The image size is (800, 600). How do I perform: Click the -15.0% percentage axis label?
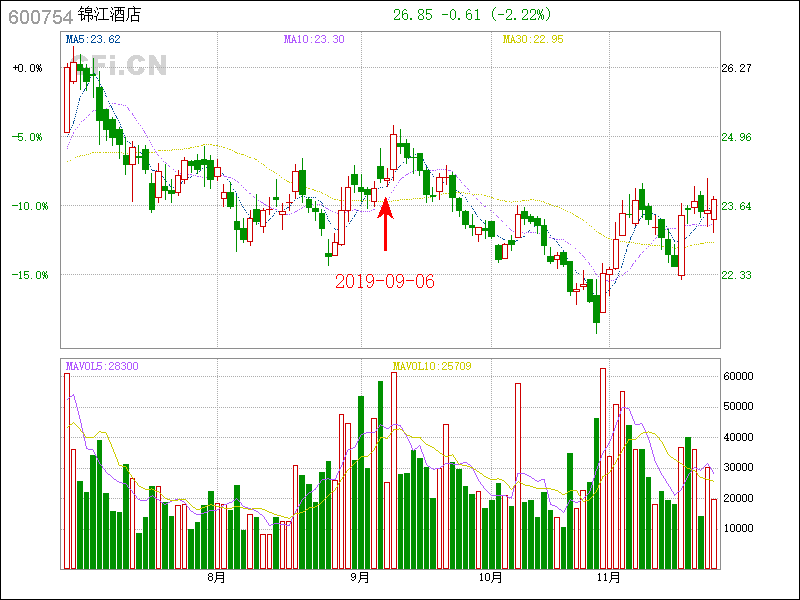(27, 275)
